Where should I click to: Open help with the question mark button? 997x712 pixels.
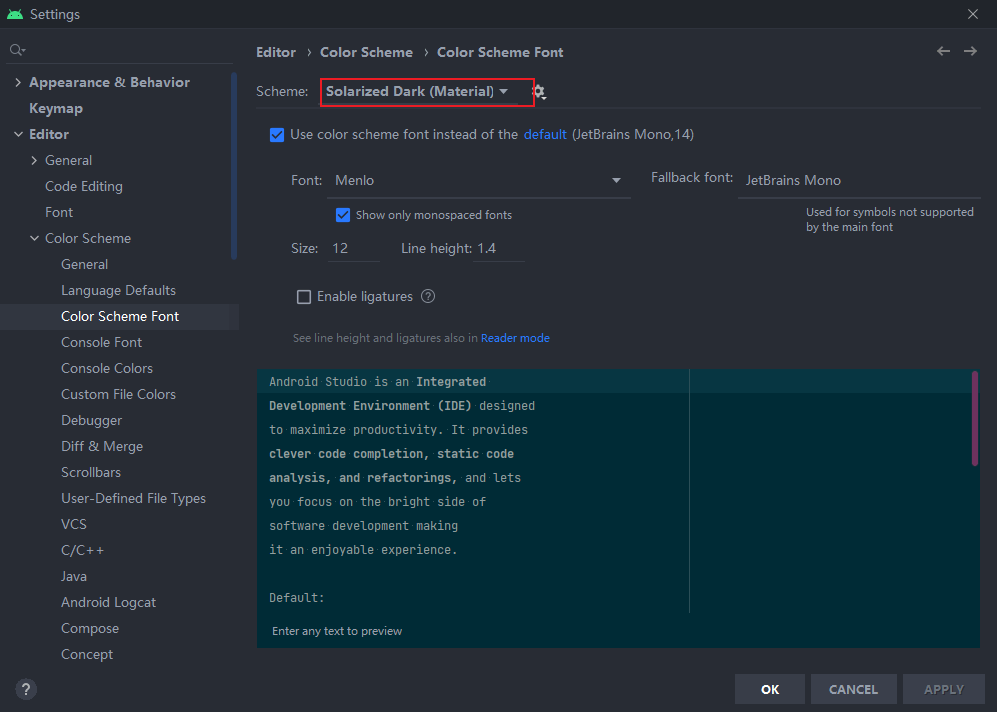(26, 689)
